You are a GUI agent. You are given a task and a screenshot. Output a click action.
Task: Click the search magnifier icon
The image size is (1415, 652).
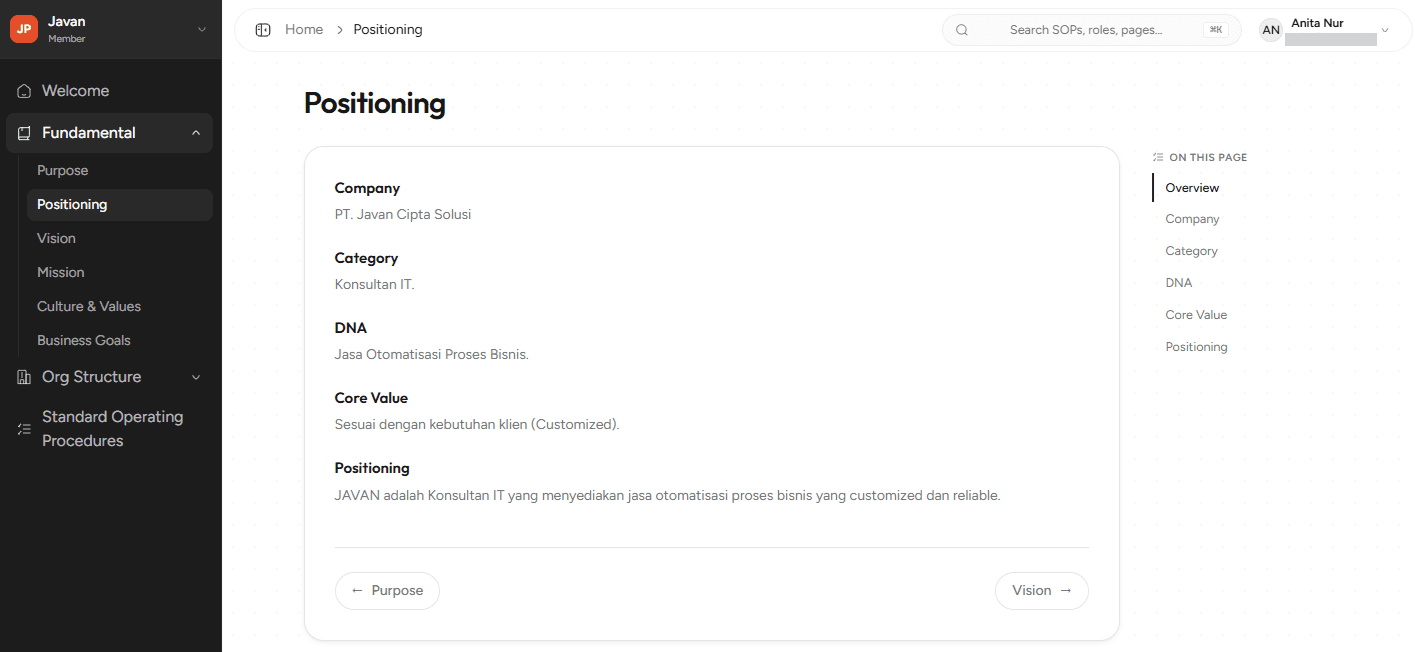pyautogui.click(x=962, y=30)
